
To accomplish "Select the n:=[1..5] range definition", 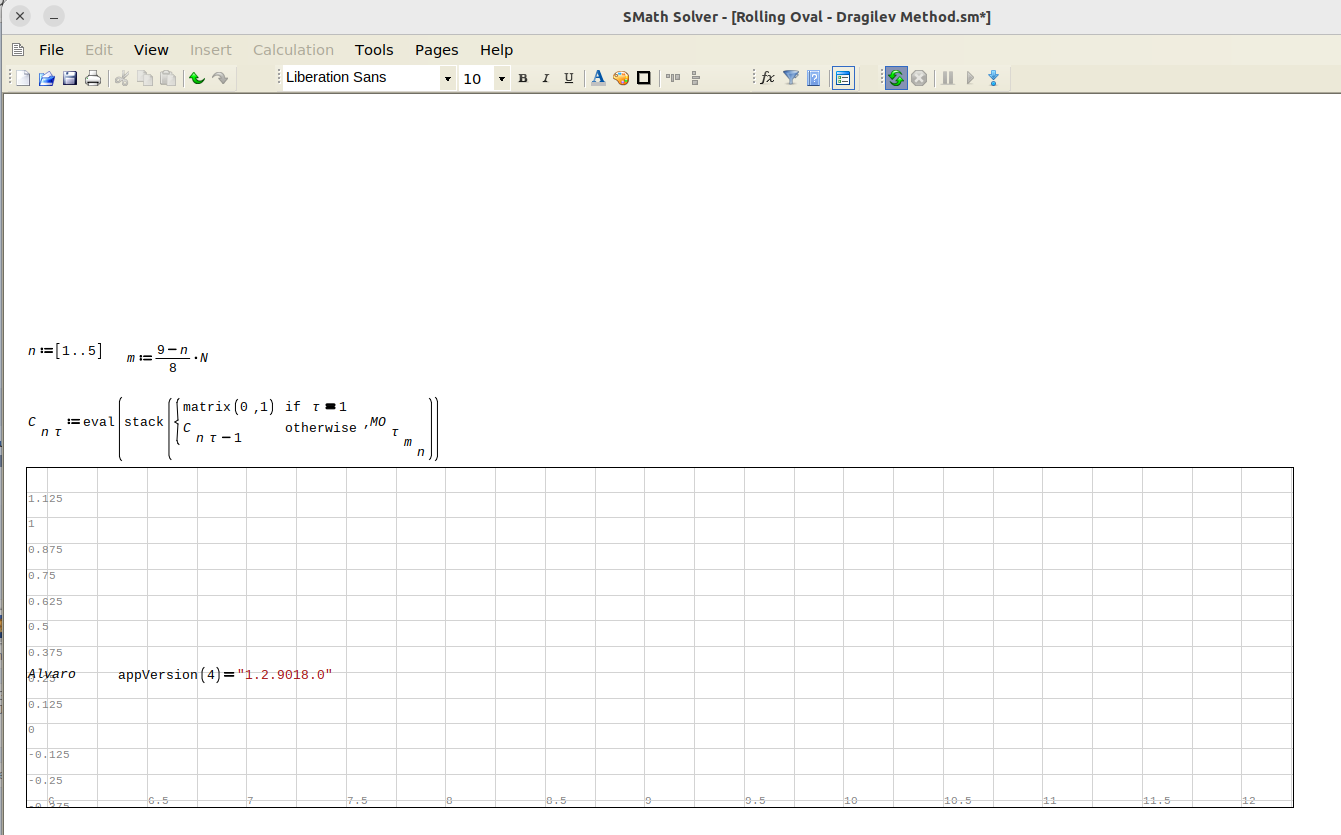I will click(x=65, y=351).
